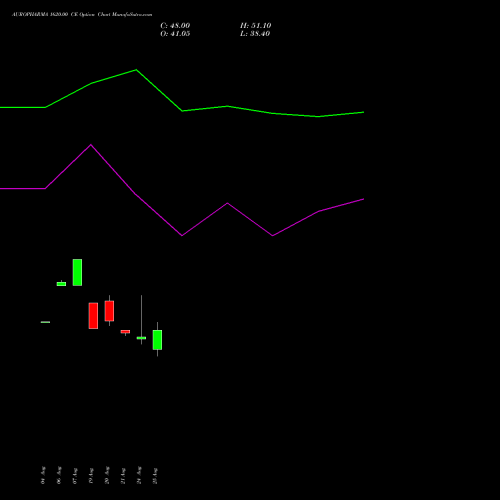500x500 pixels.
Task: Select the red candlestick for 19 Aug
Action: click(93, 316)
